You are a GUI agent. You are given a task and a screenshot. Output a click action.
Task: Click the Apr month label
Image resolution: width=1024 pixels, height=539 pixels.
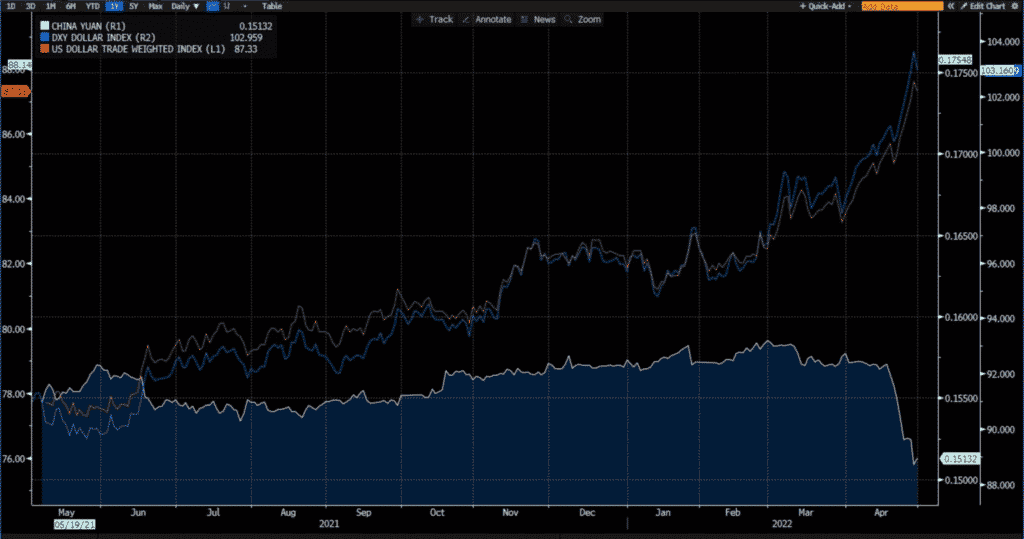pyautogui.click(x=881, y=513)
